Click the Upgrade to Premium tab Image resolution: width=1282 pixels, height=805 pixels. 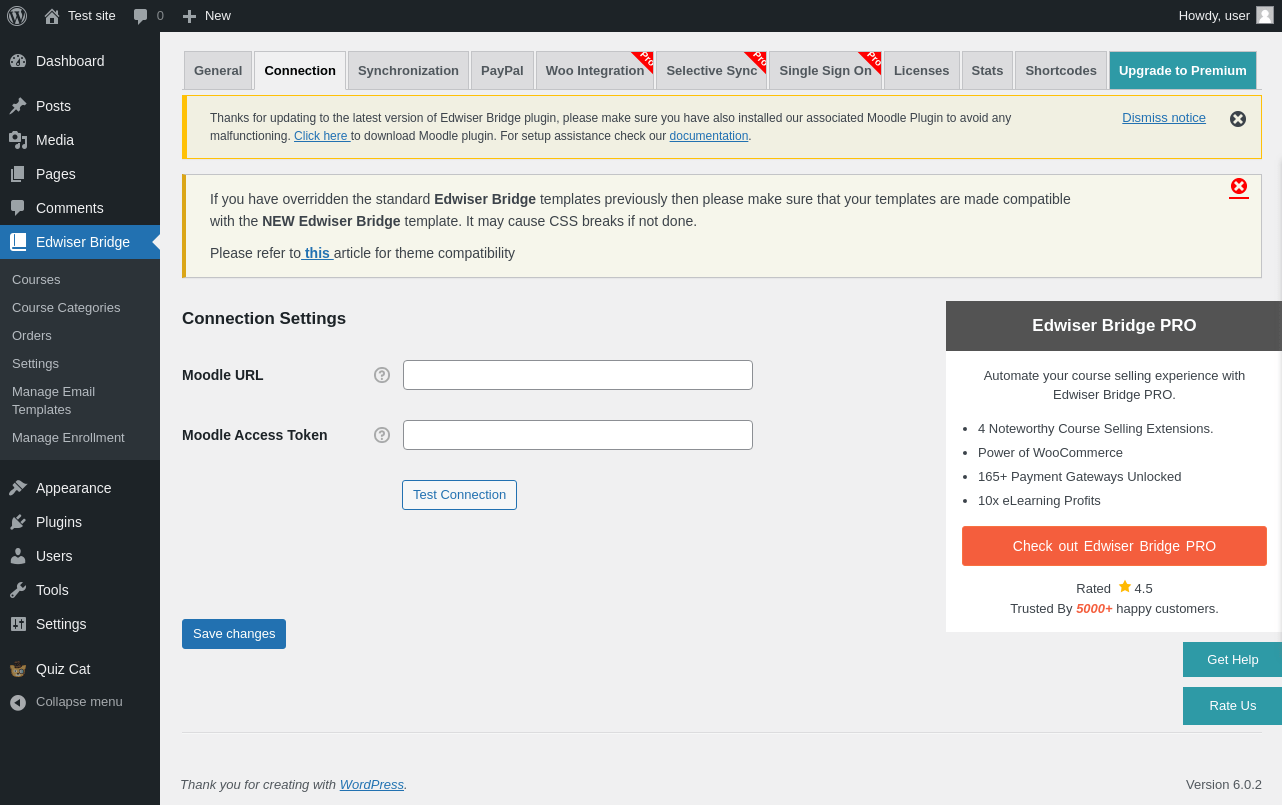1183,71
